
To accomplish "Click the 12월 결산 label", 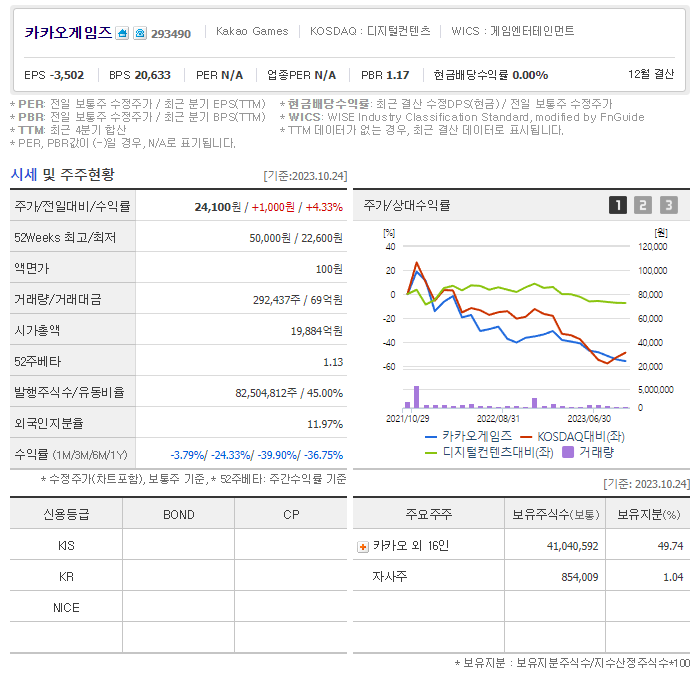I will 651,74.
